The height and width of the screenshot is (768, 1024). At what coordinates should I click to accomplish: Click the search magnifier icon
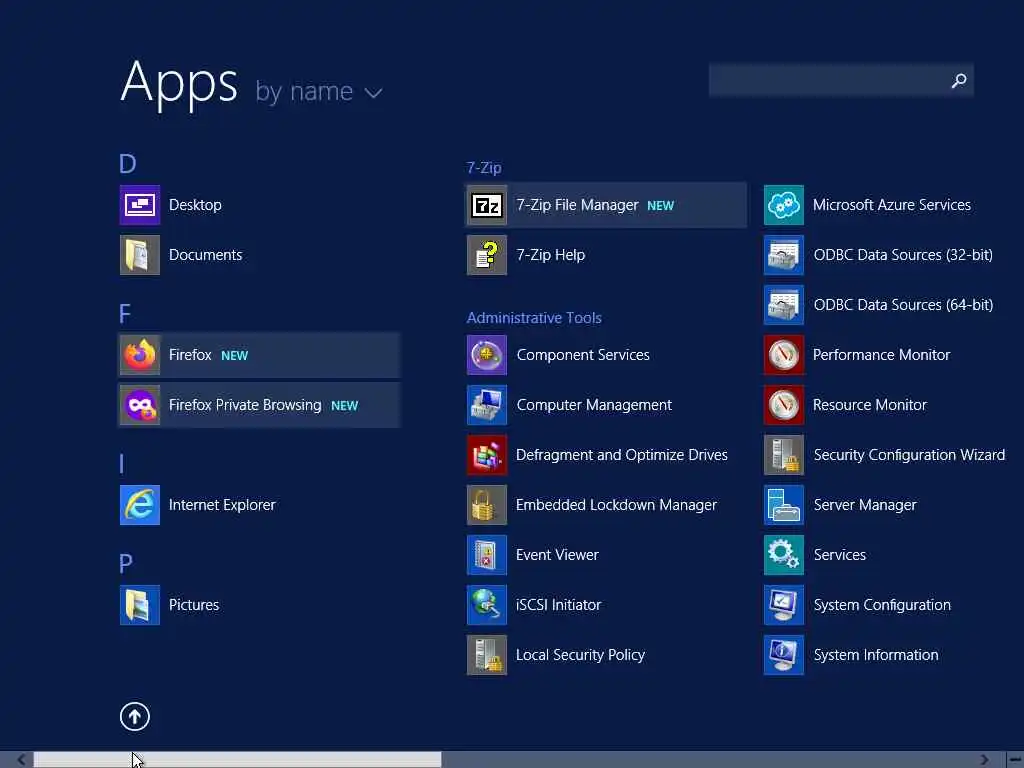(x=959, y=80)
